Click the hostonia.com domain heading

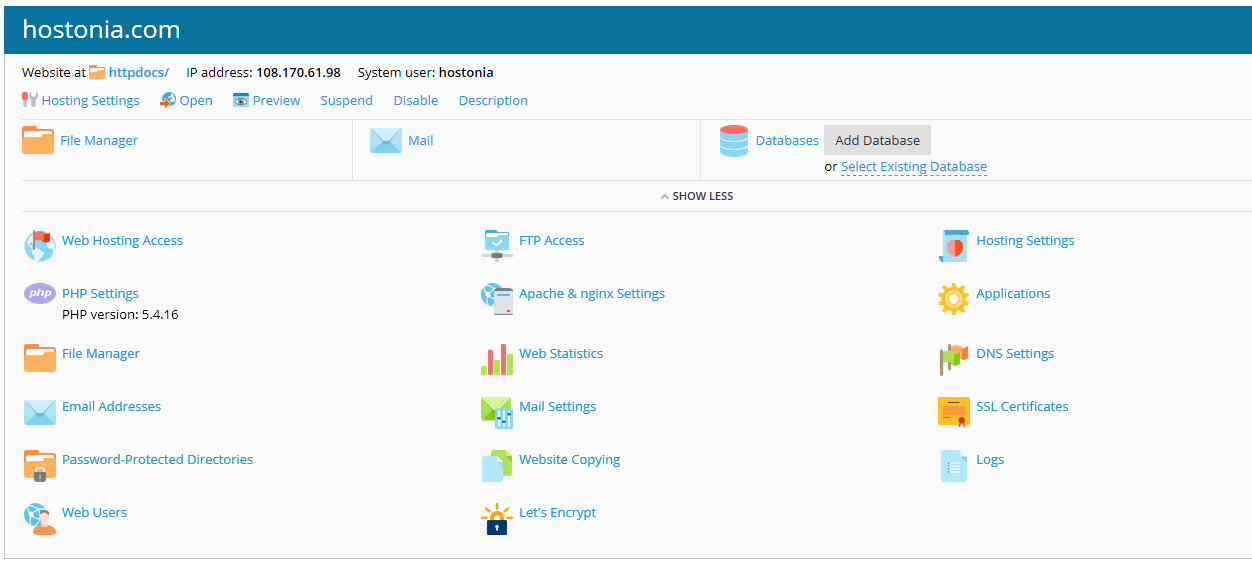pos(101,30)
